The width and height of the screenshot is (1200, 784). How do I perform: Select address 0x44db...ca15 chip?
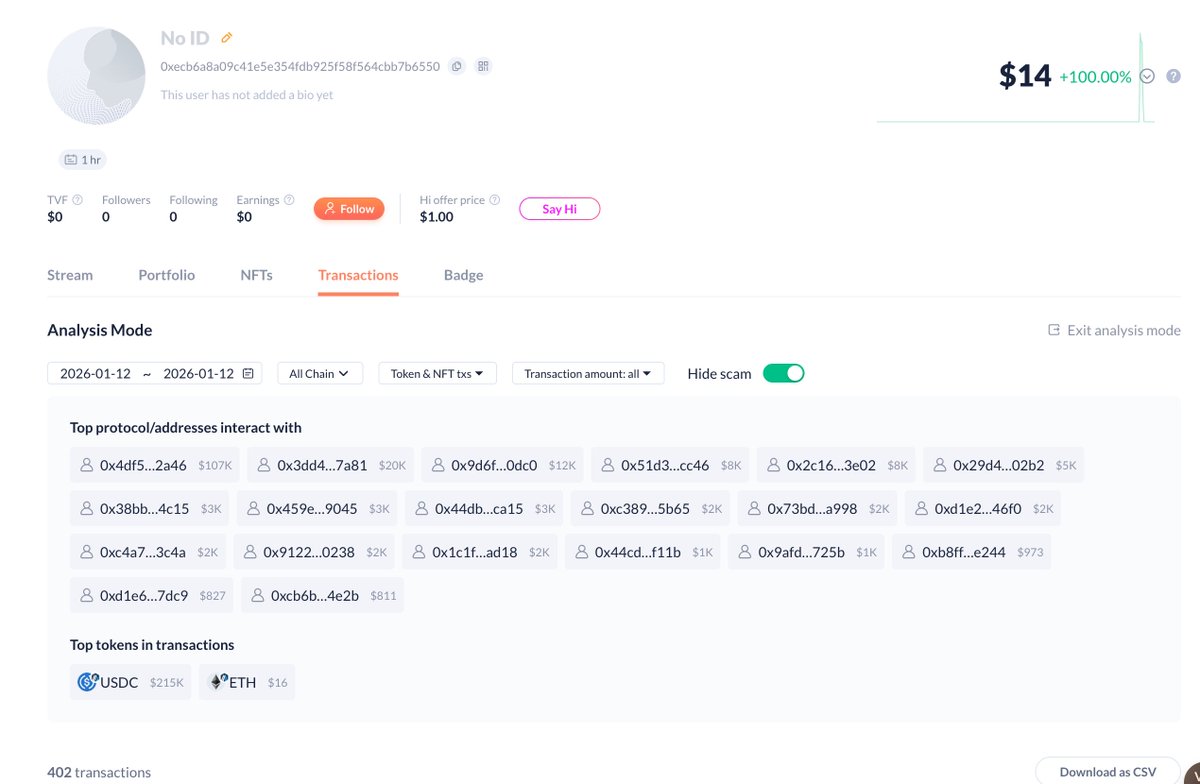point(484,508)
